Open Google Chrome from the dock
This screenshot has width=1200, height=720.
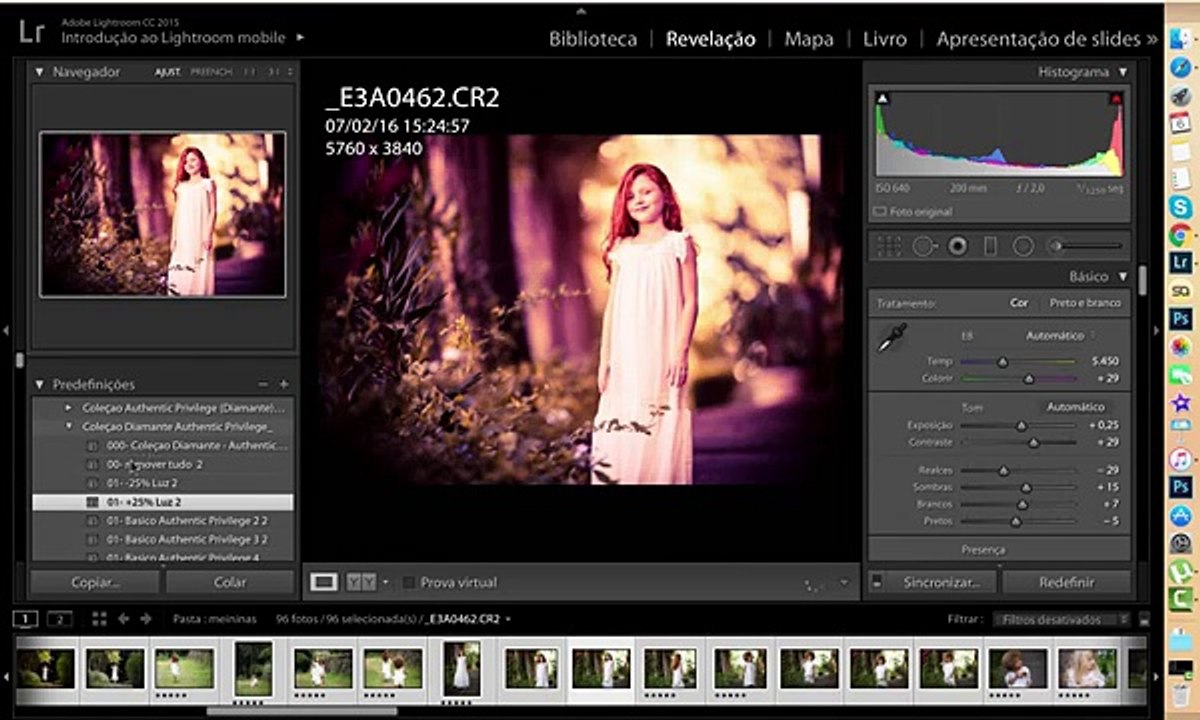pyautogui.click(x=1181, y=235)
